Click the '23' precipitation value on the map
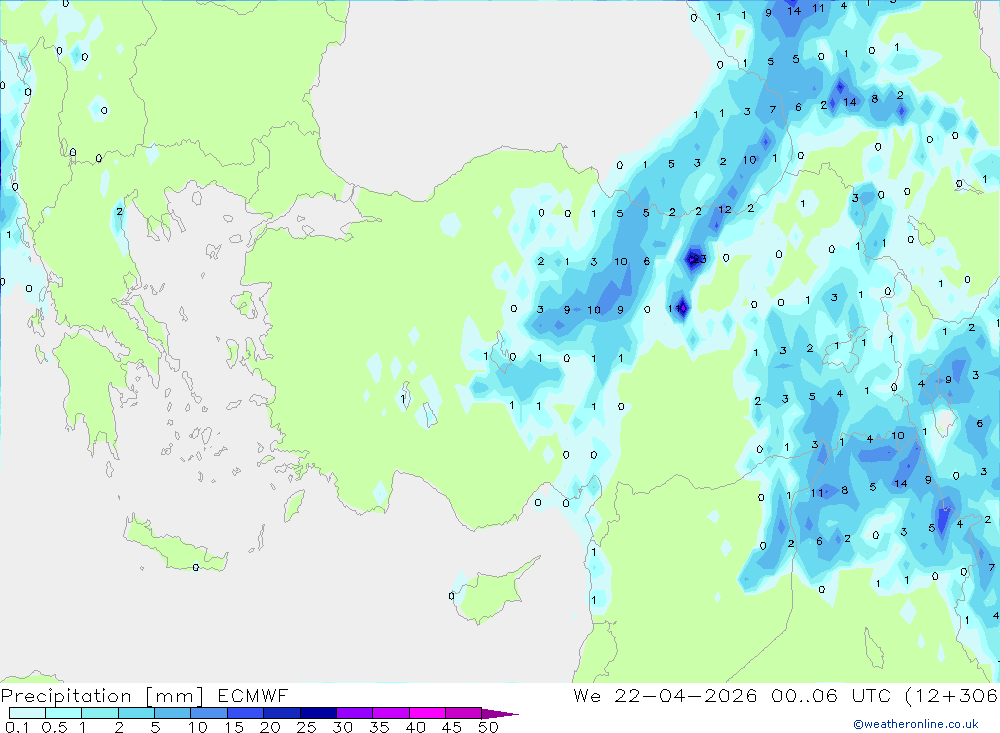Image resolution: width=1000 pixels, height=733 pixels. pyautogui.click(x=699, y=259)
